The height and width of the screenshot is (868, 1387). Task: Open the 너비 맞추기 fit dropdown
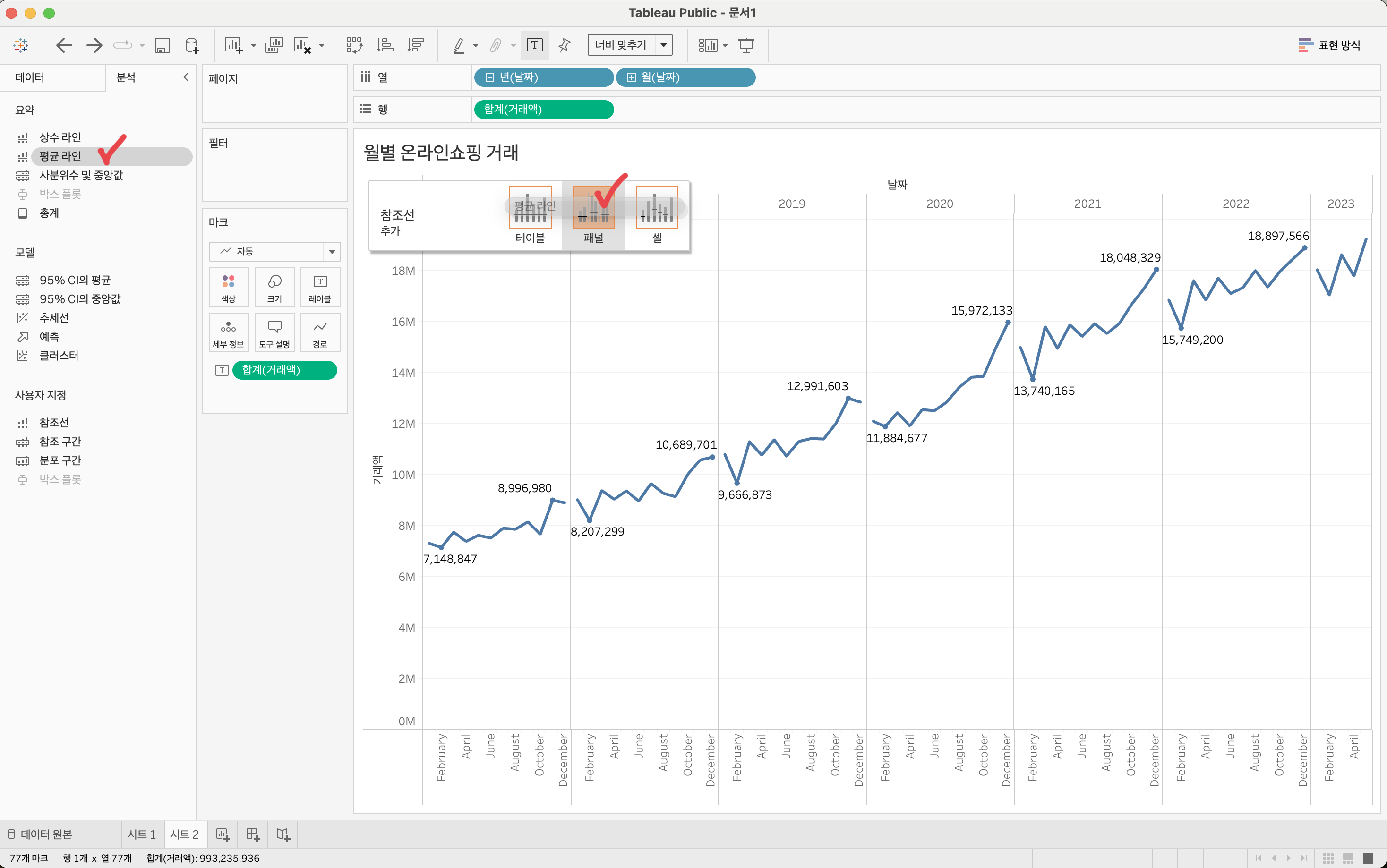coord(664,45)
